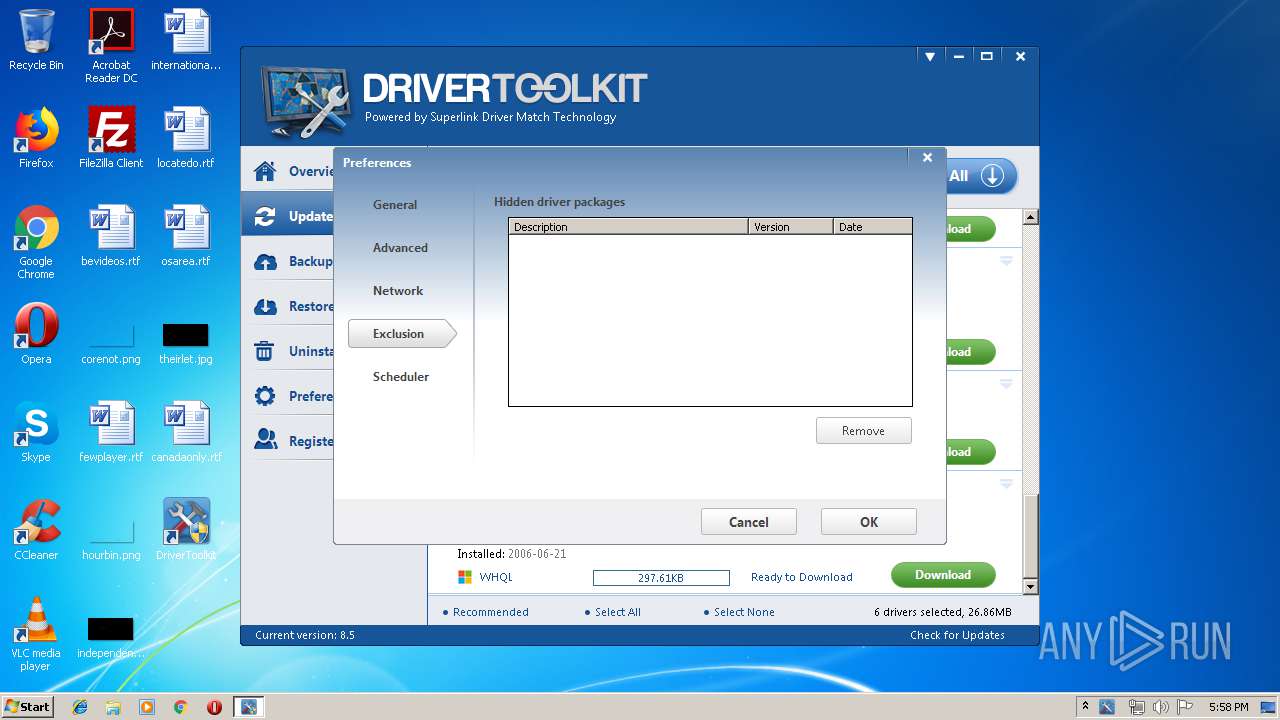Click the Uninstall trash icon in sidebar
Image resolution: width=1280 pixels, height=720 pixels.
click(265, 351)
